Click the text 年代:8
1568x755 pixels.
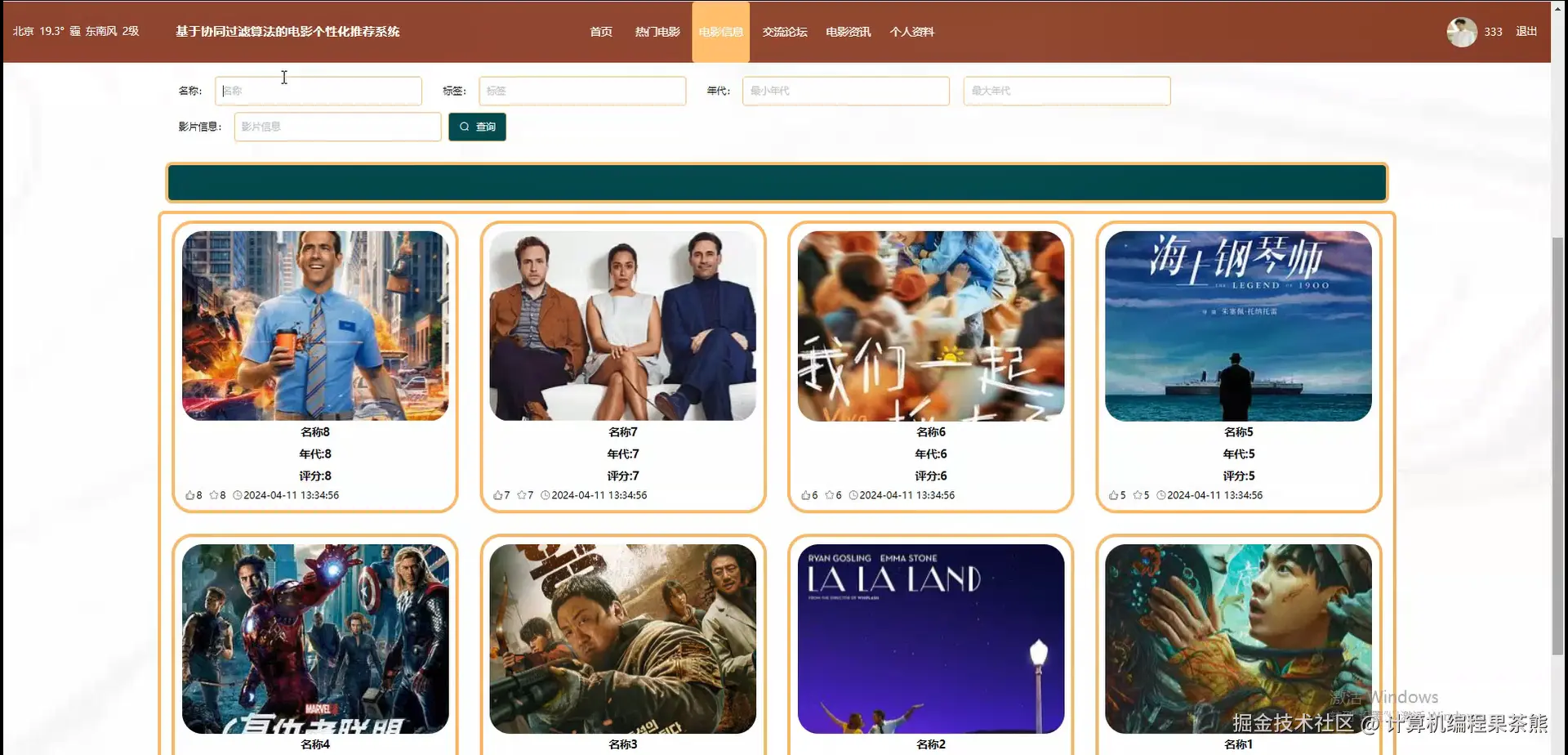point(315,454)
